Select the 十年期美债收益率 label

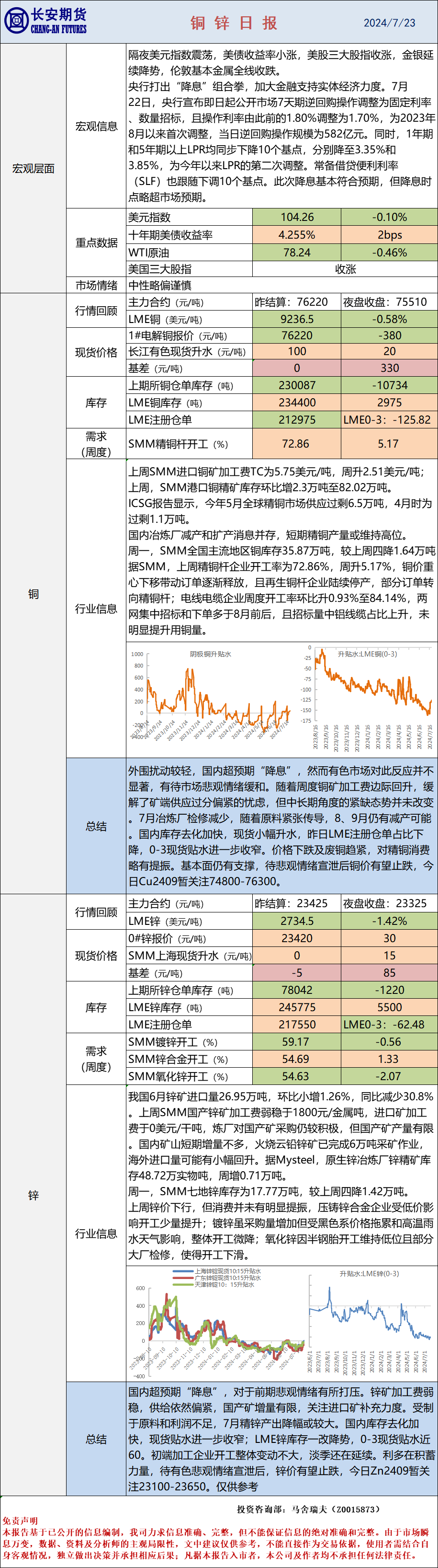(x=170, y=235)
